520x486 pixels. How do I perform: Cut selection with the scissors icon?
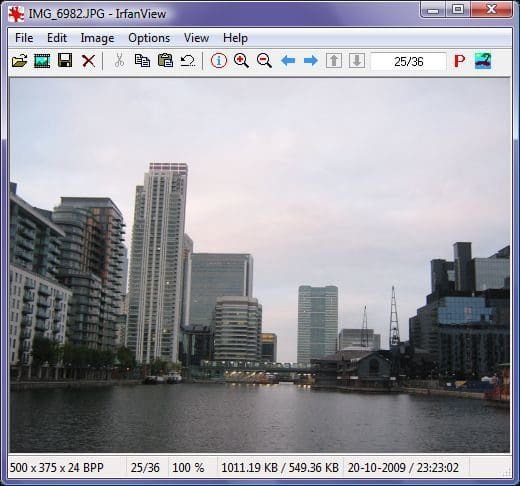pyautogui.click(x=119, y=61)
